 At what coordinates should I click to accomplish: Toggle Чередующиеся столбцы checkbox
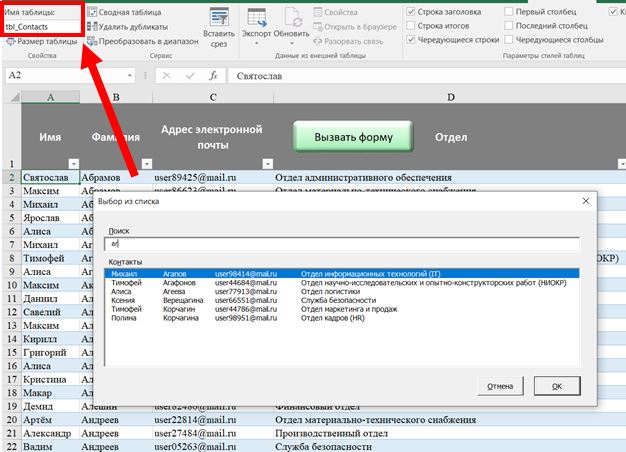[509, 40]
